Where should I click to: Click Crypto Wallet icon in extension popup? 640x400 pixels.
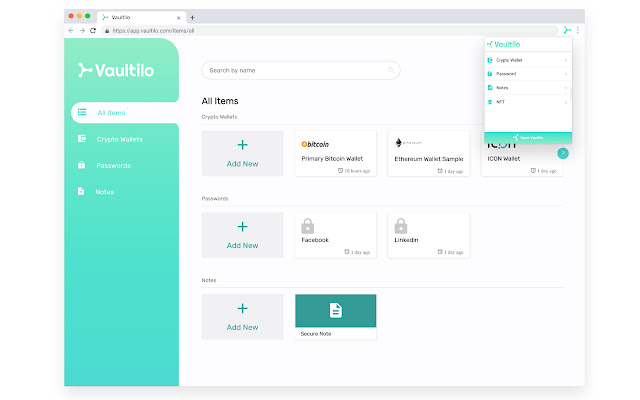[x=490, y=60]
